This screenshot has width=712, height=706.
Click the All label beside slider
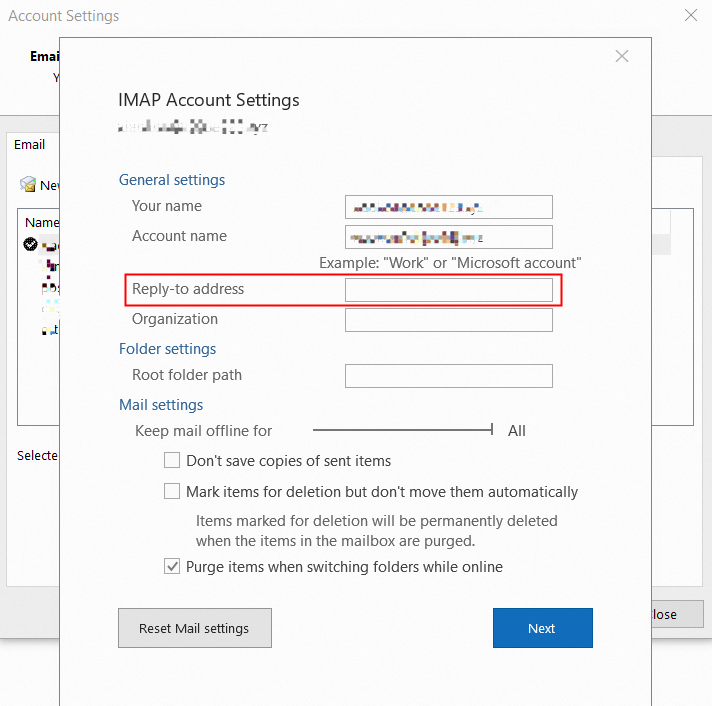(x=516, y=430)
